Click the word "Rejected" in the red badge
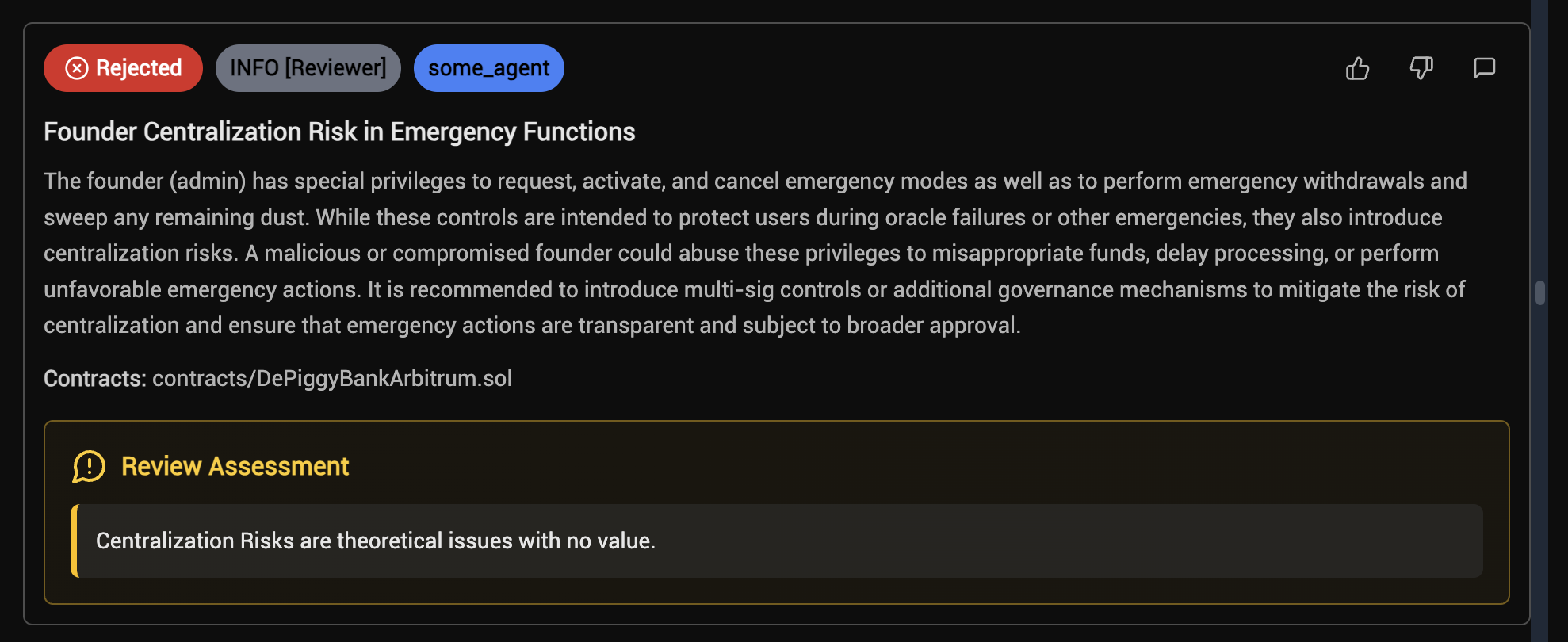 tap(139, 69)
